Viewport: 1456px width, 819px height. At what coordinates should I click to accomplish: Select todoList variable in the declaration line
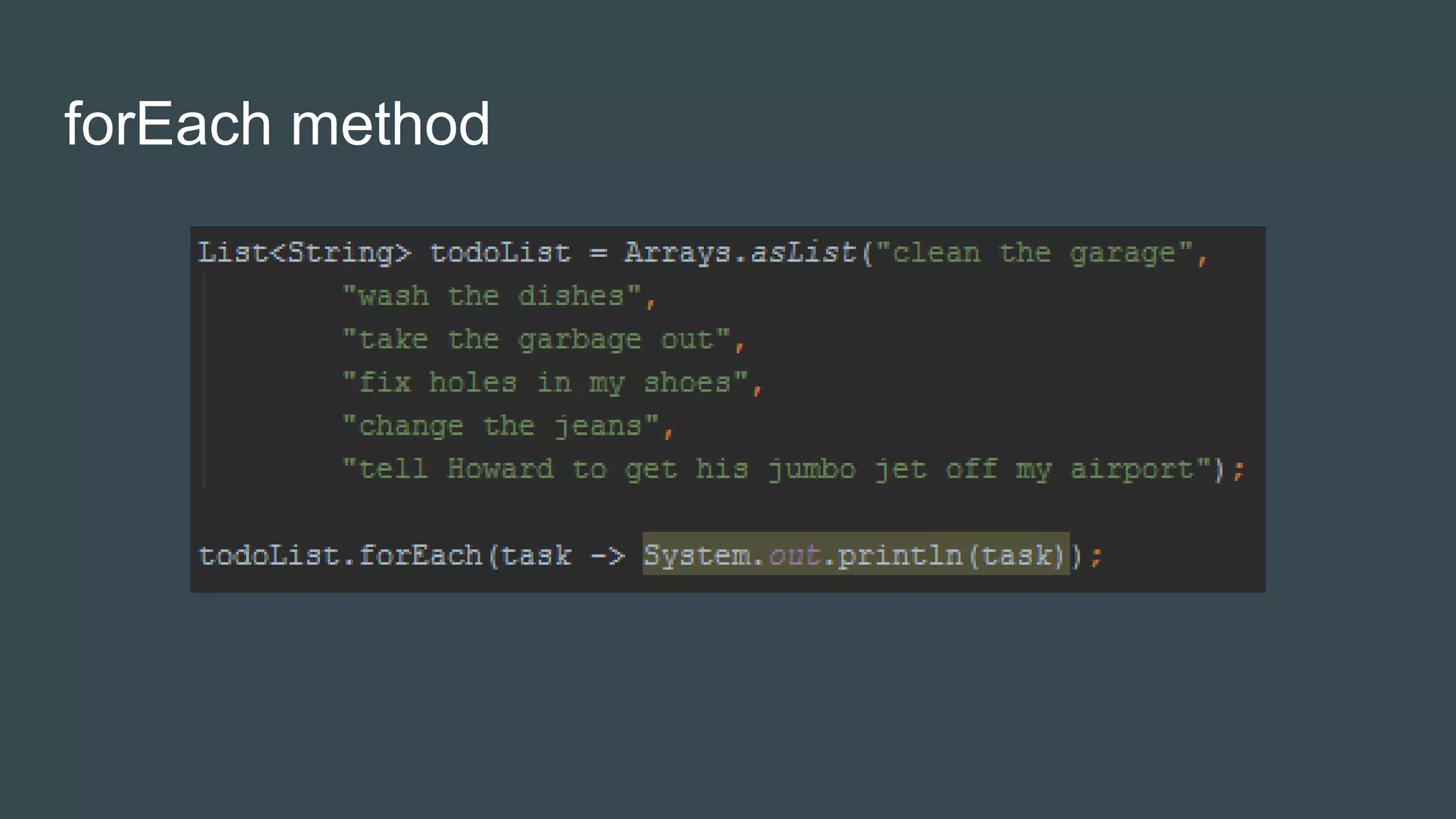(500, 253)
